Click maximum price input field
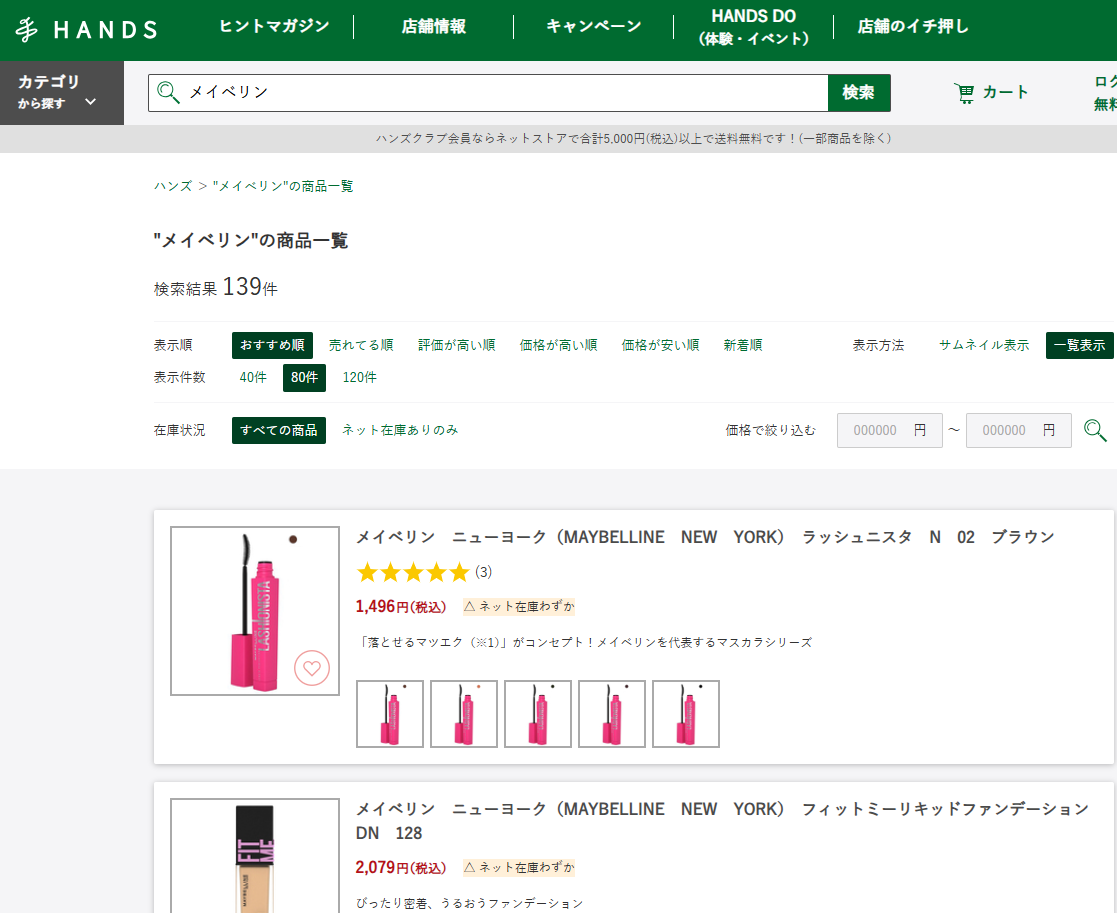The image size is (1117, 913). pos(1019,430)
